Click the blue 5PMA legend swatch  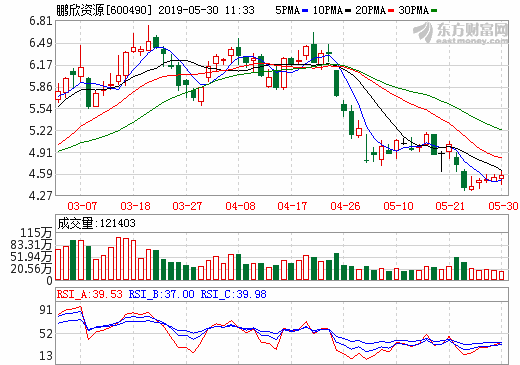click(x=305, y=11)
